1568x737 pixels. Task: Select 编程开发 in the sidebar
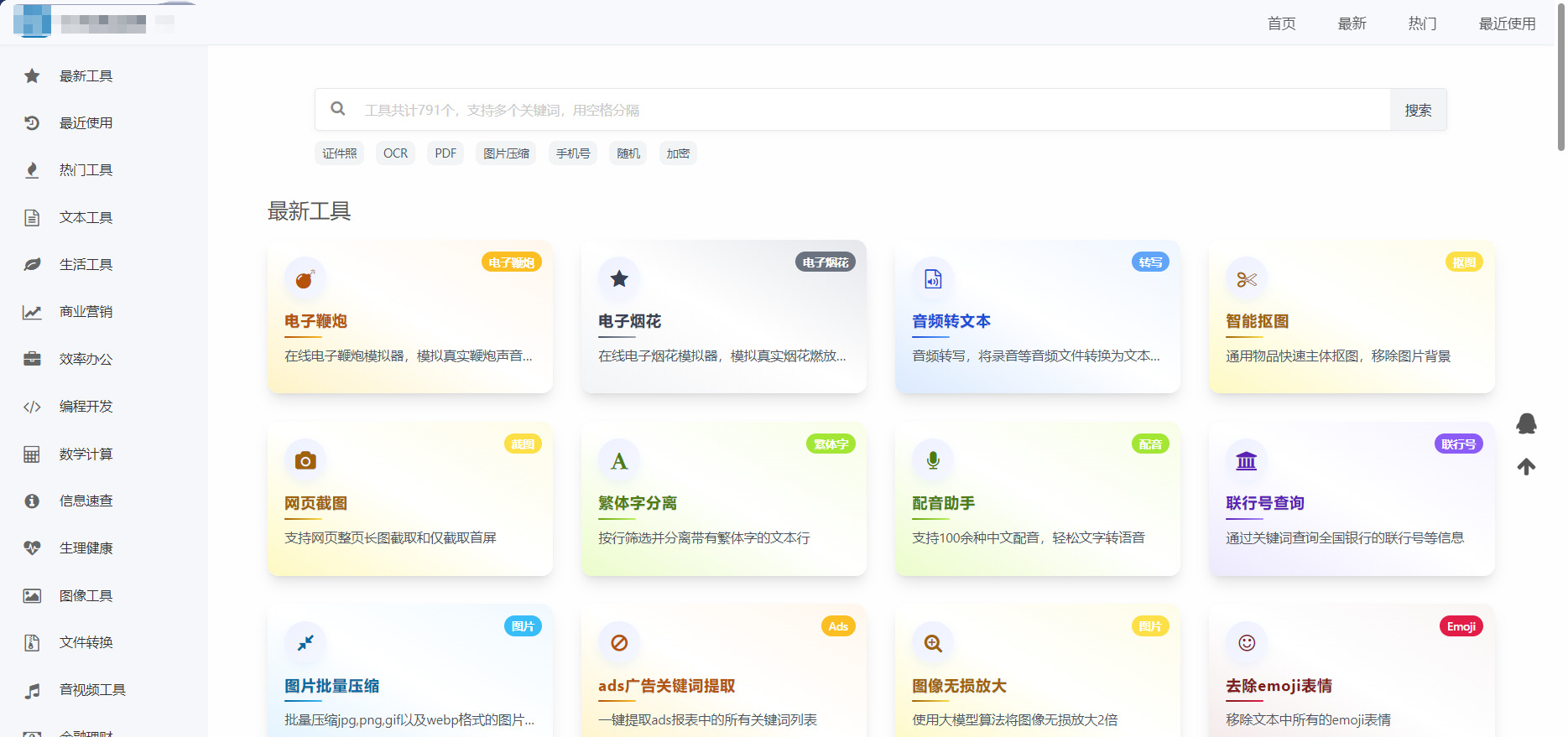point(86,407)
